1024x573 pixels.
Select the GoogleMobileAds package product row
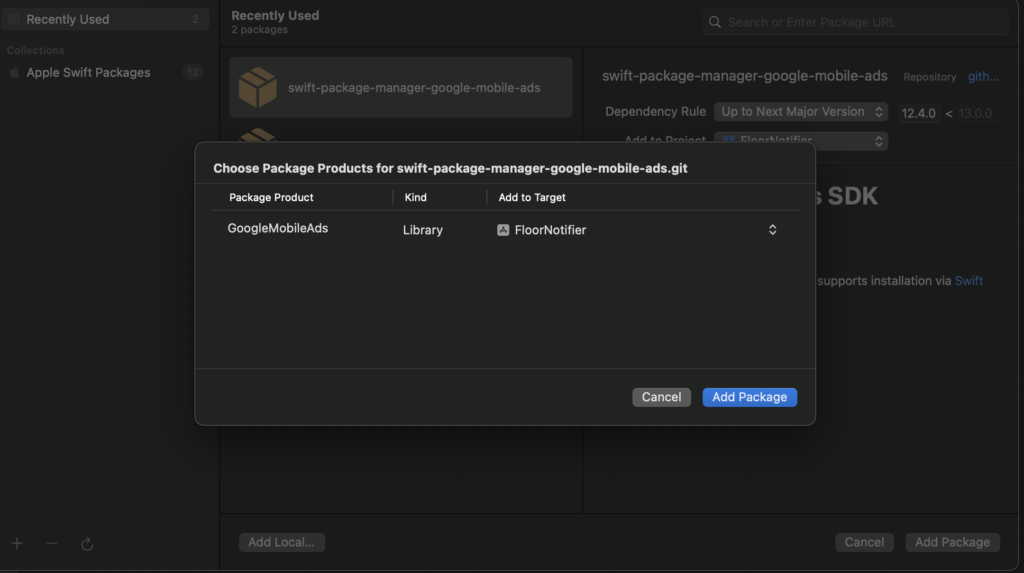tap(278, 229)
